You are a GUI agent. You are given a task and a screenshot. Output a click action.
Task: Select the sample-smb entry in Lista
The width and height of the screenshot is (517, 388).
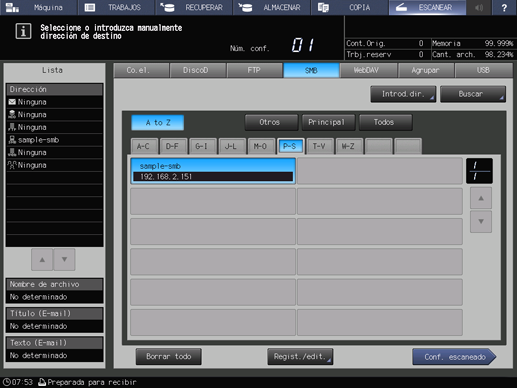(54, 140)
